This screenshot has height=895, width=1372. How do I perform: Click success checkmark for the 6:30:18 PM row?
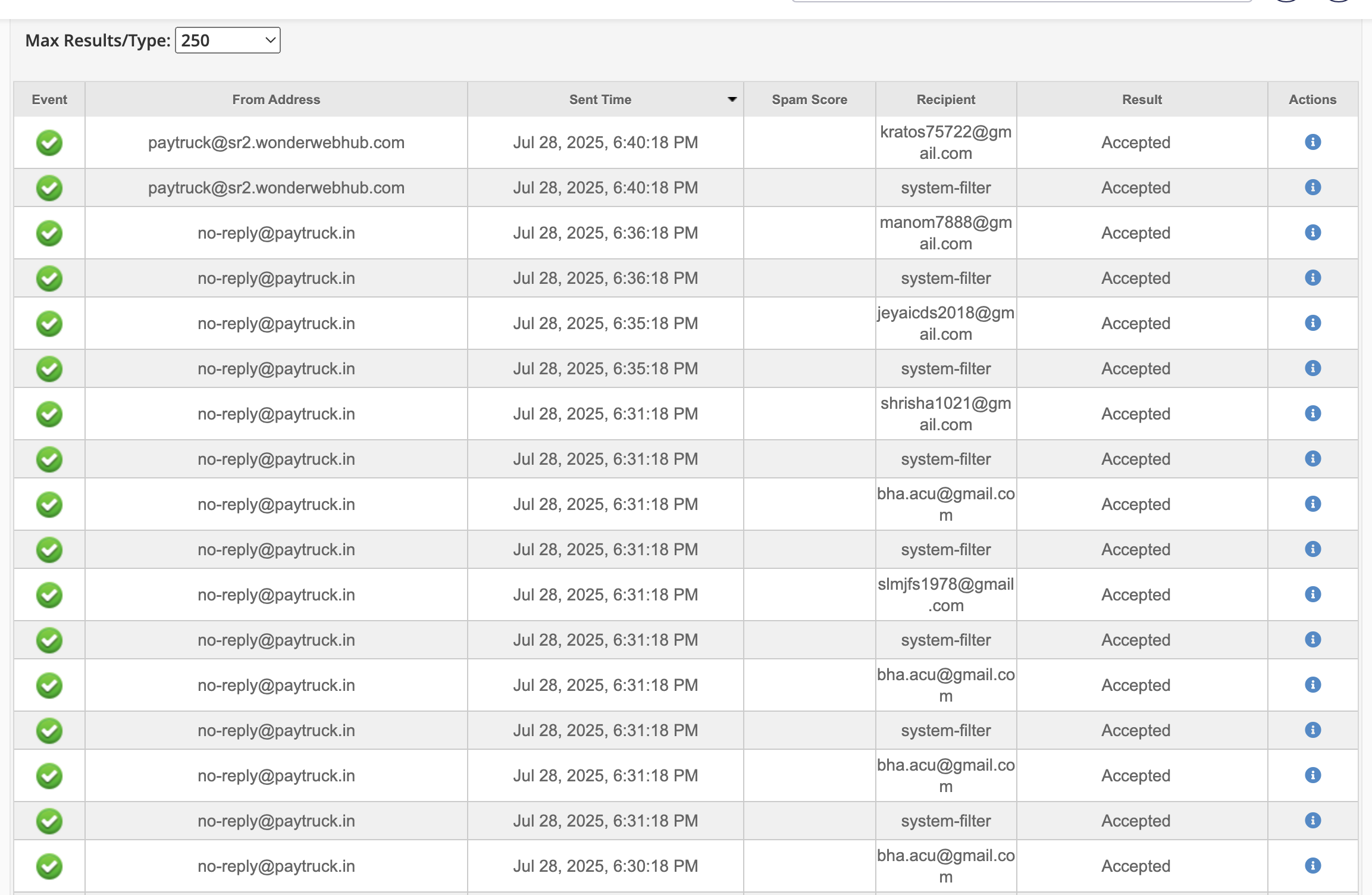pyautogui.click(x=49, y=866)
